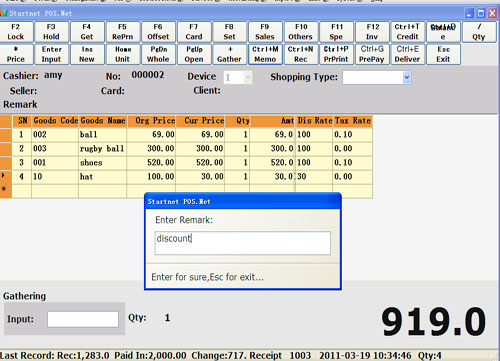Click the F8 Set button
The image size is (500, 361).
[229, 32]
